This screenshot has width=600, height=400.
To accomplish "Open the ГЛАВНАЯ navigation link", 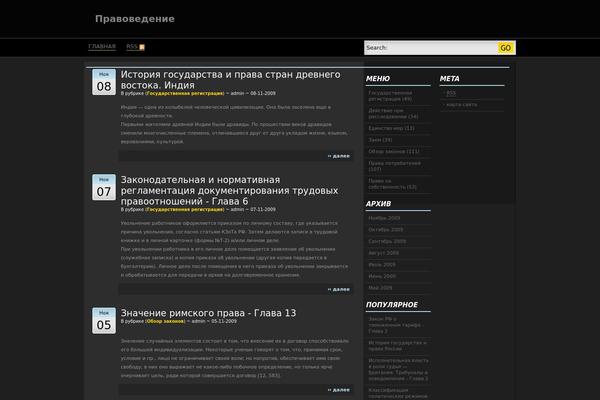I will click(102, 46).
